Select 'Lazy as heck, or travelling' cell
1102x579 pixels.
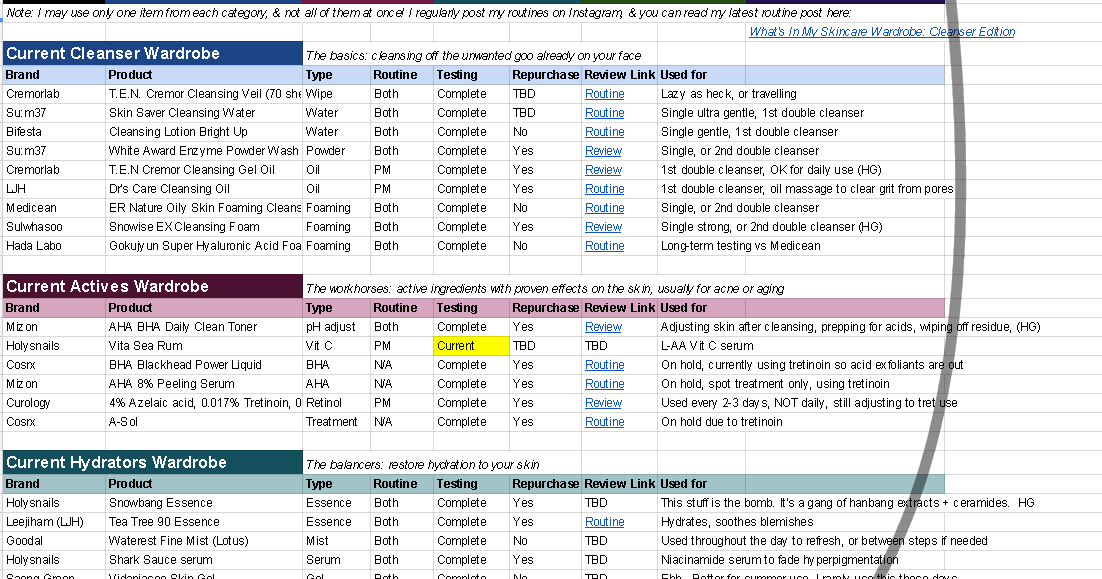729,94
